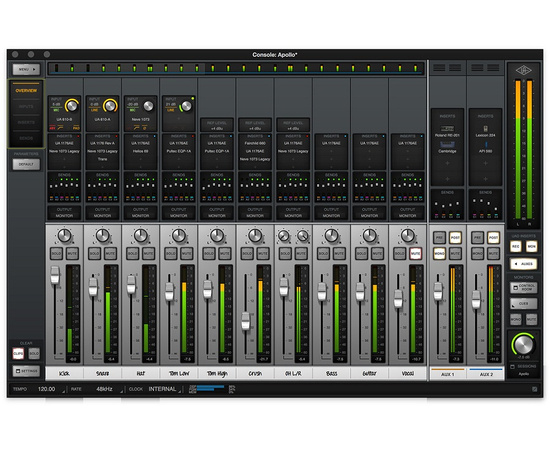This screenshot has width=550, height=450.
Task: Switch AUX 1 to PRE
Action: [439, 237]
